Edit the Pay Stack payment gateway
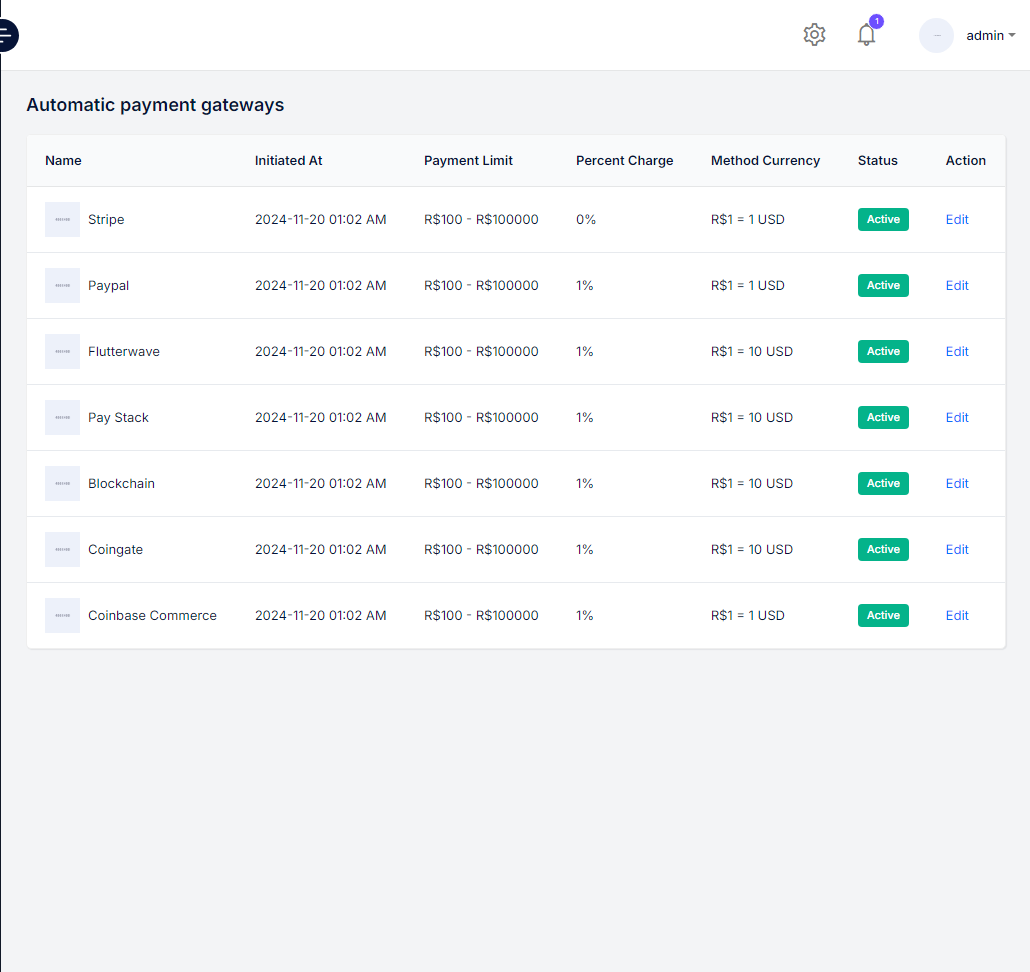 pyautogui.click(x=957, y=418)
